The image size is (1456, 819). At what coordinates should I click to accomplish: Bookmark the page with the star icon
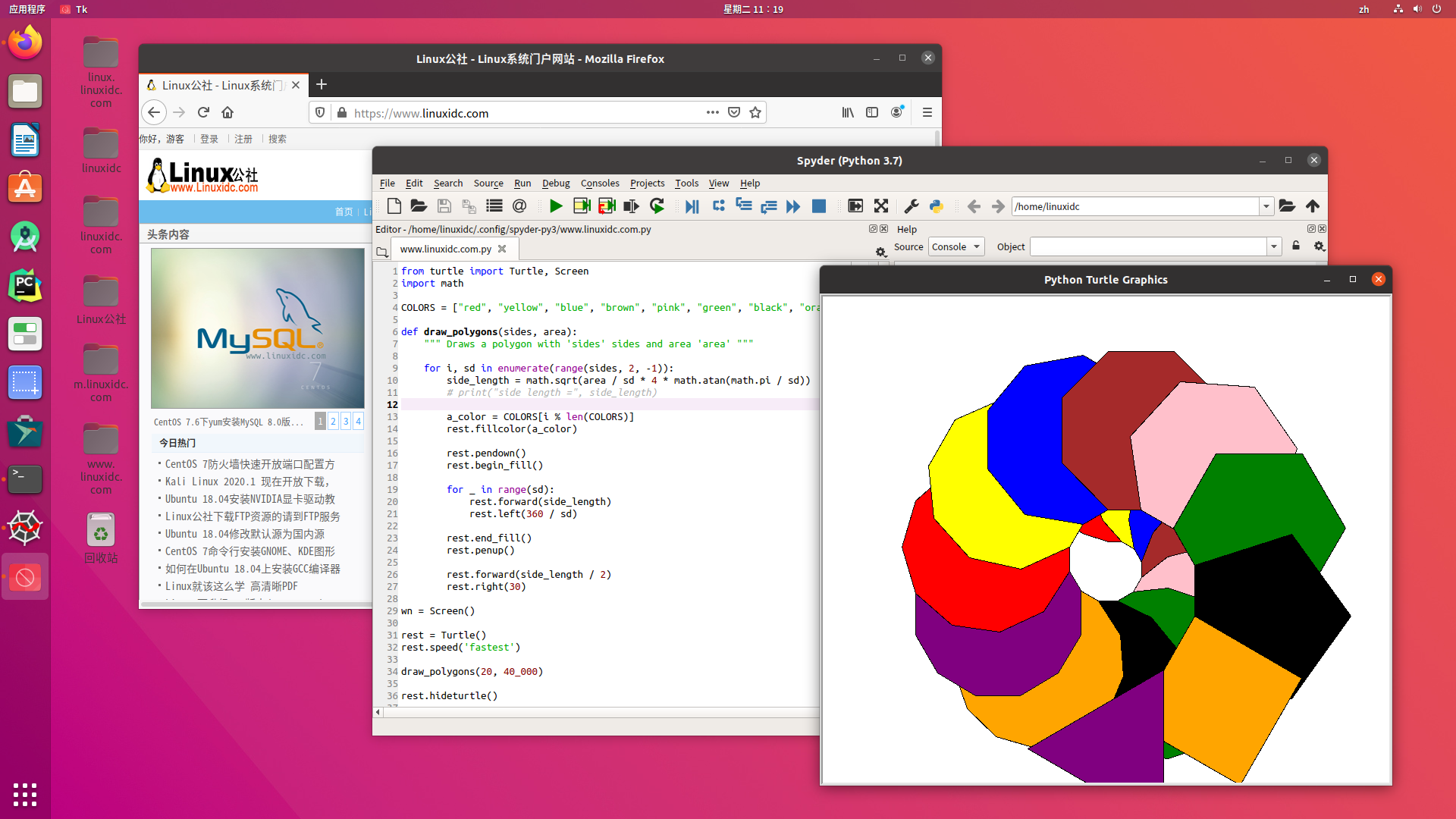[x=755, y=112]
